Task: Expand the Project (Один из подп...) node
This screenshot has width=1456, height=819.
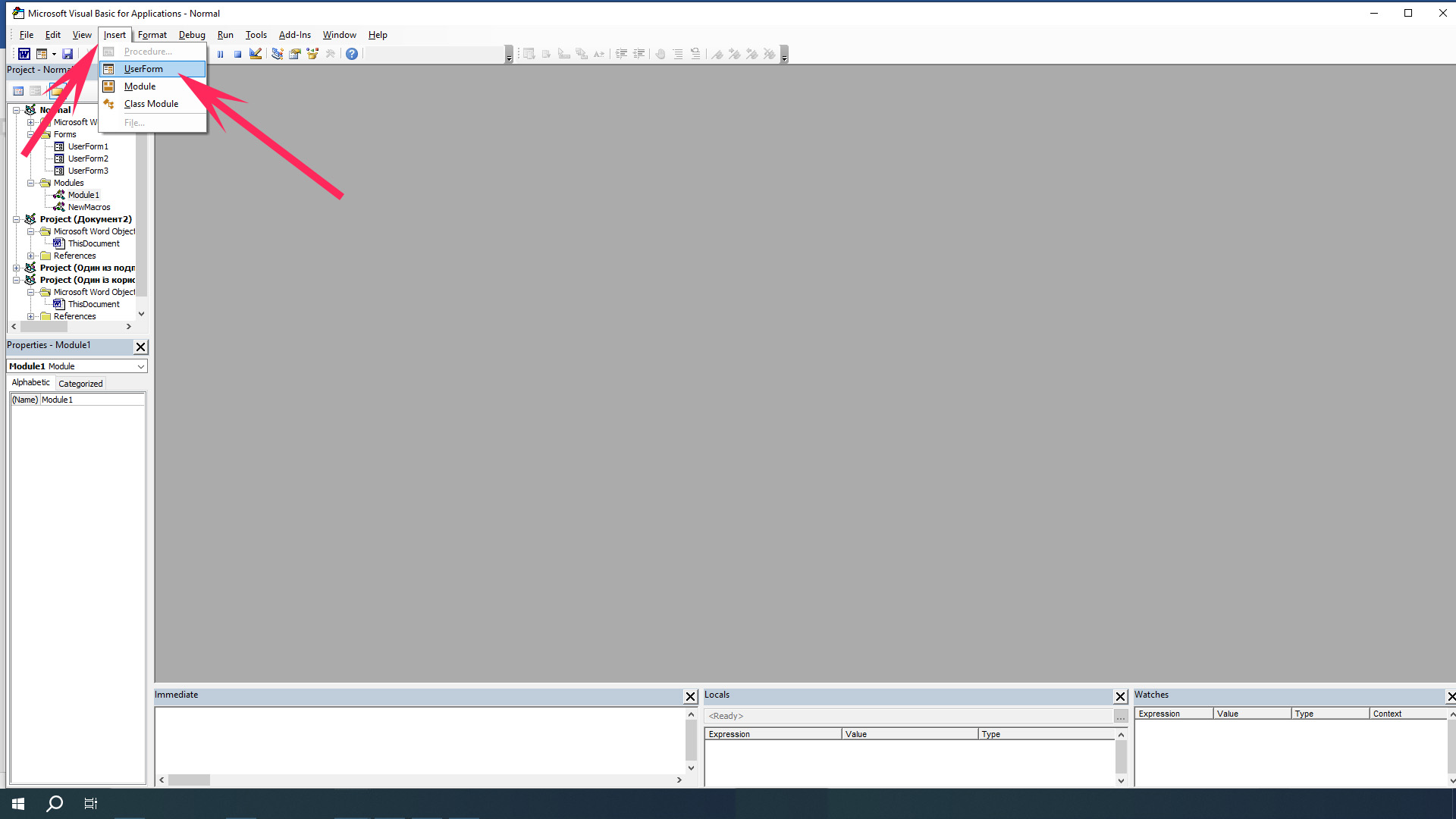Action: (x=16, y=268)
